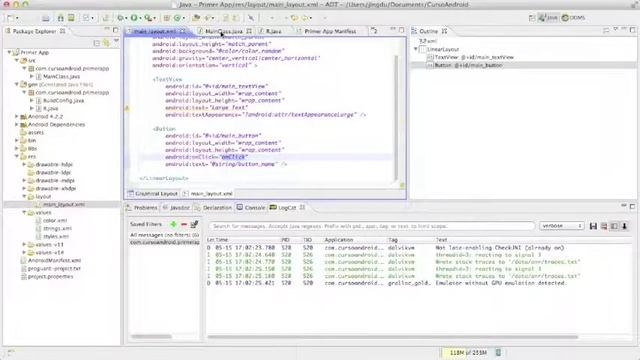
Task: Switch to the DDMS perspective
Action: [x=573, y=18]
